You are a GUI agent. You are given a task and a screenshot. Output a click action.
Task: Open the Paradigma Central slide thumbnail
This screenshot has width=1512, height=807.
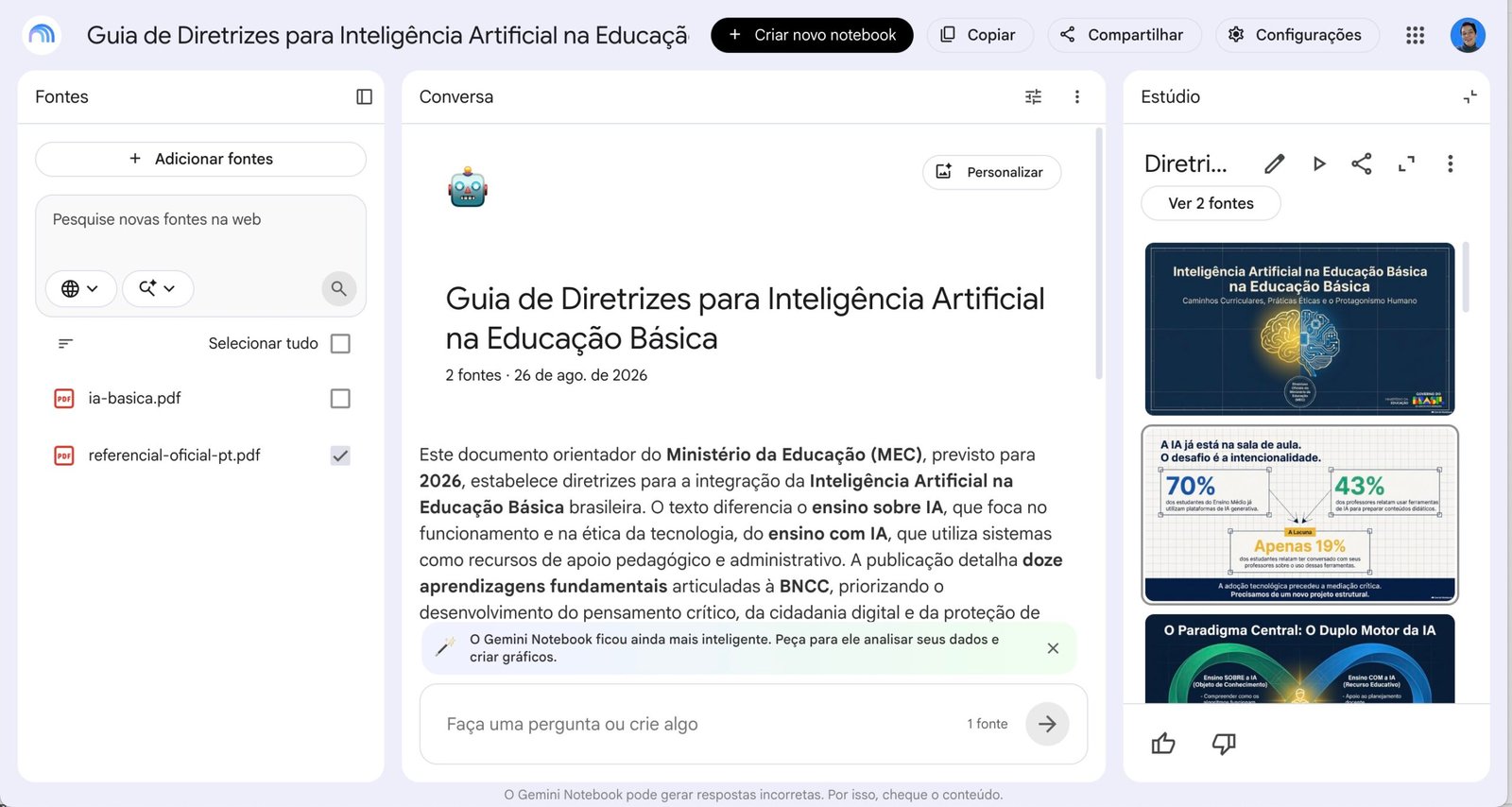(1299, 659)
